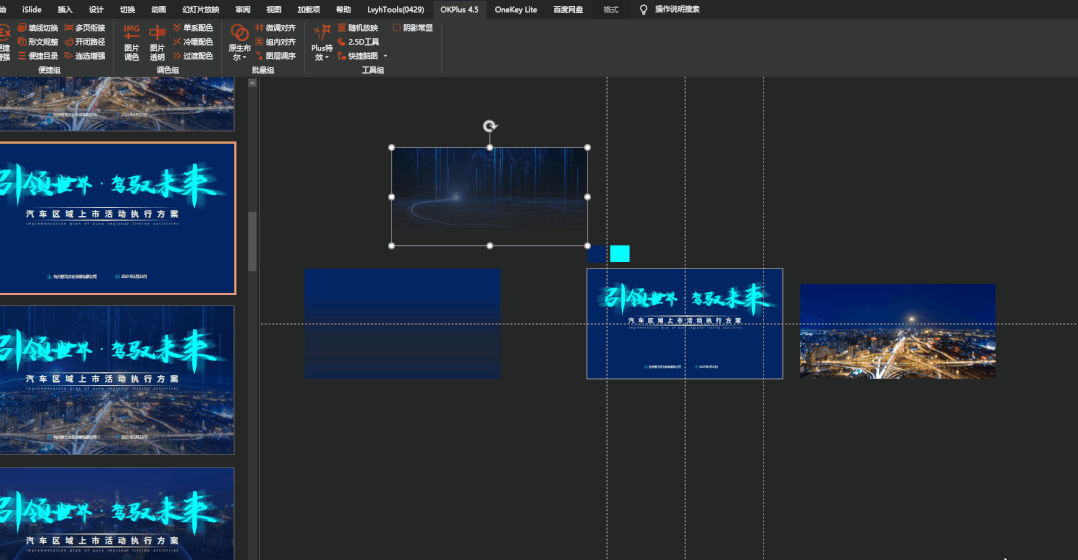Open the iSlide ribbon tab
1078x560 pixels.
(32, 10)
